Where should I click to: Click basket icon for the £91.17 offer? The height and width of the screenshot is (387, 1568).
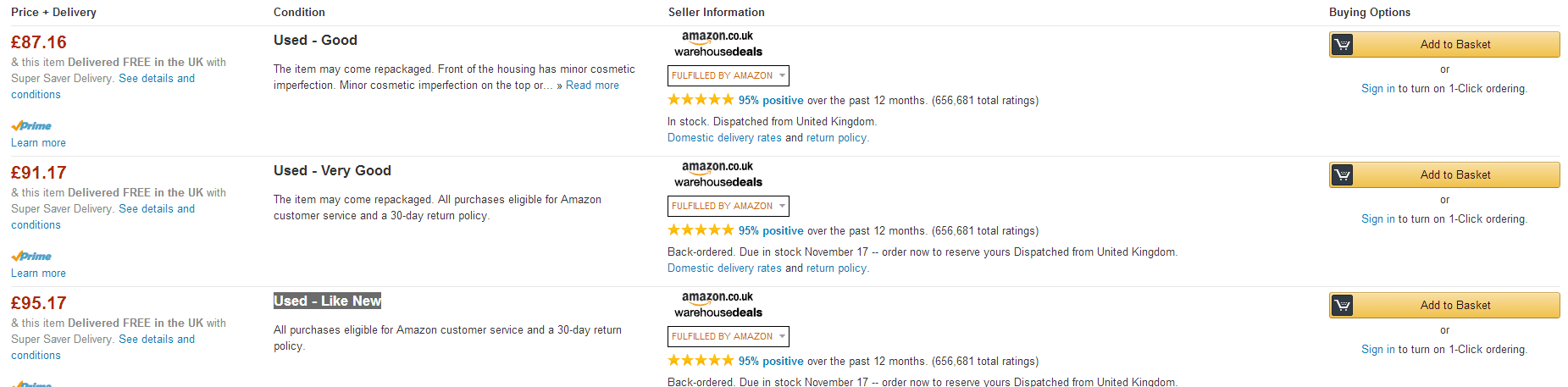[1342, 174]
